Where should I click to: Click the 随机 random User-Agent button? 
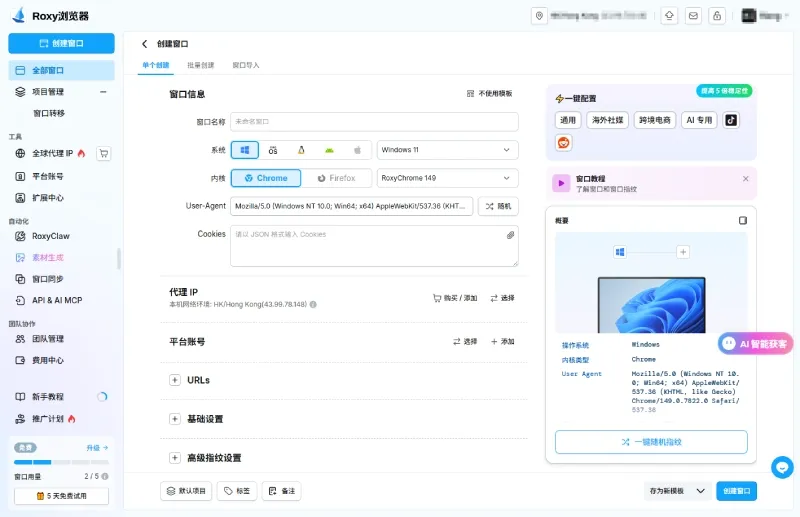tap(498, 206)
